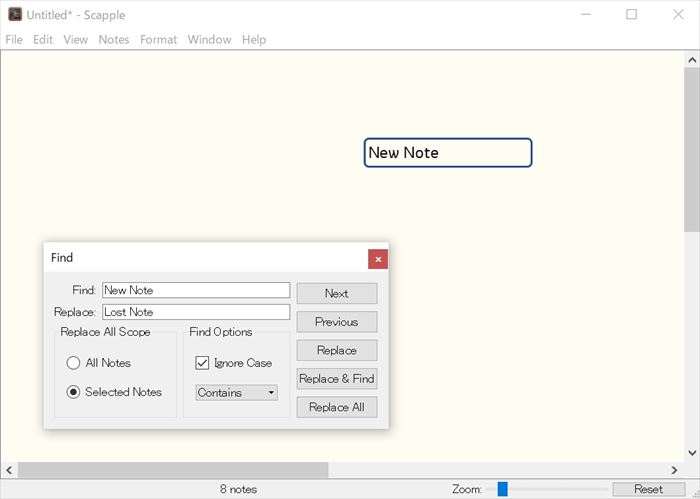Open the Notes menu
The height and width of the screenshot is (499, 700).
click(x=114, y=40)
